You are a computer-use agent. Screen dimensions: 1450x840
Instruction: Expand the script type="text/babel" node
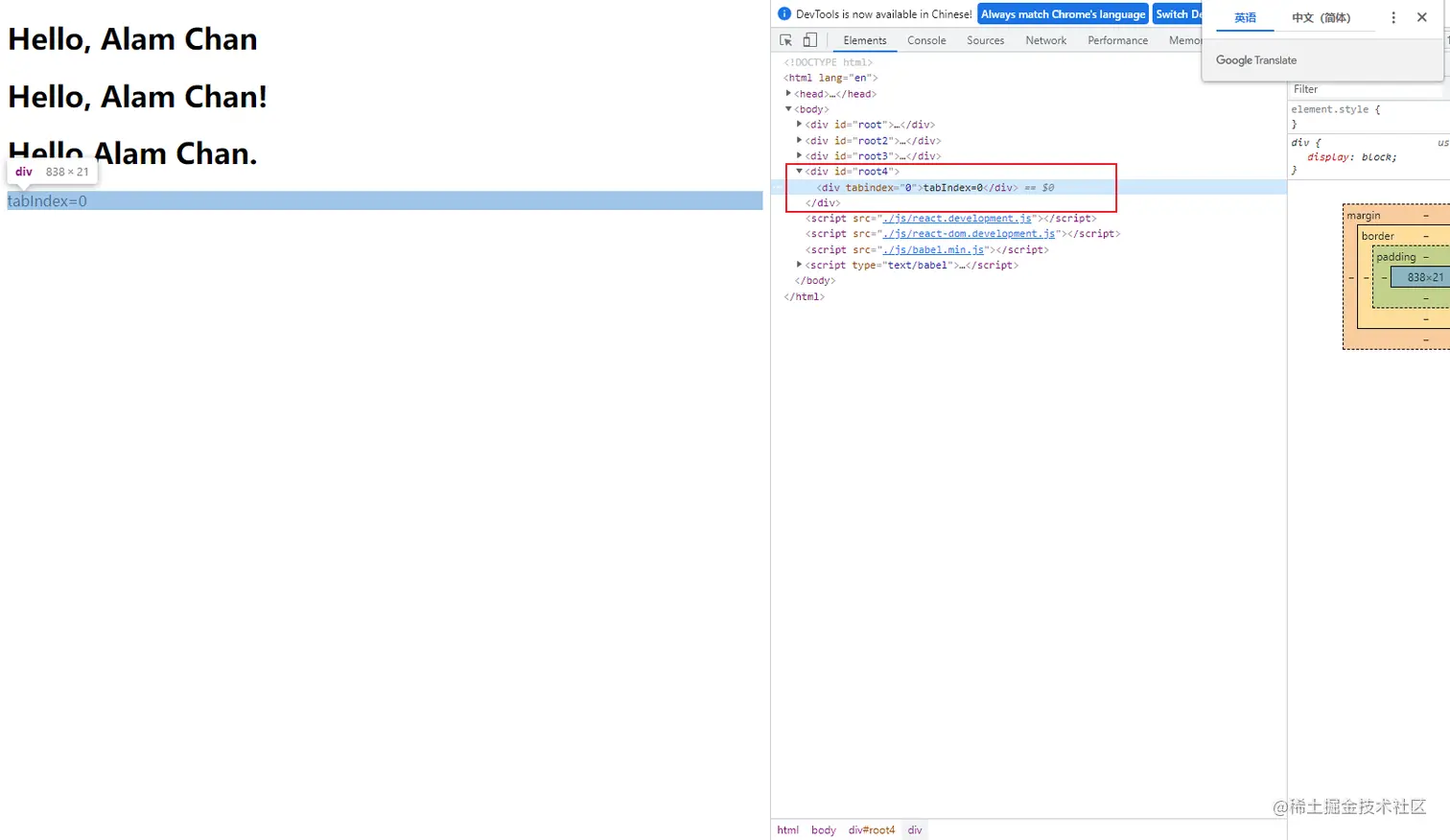click(x=799, y=265)
